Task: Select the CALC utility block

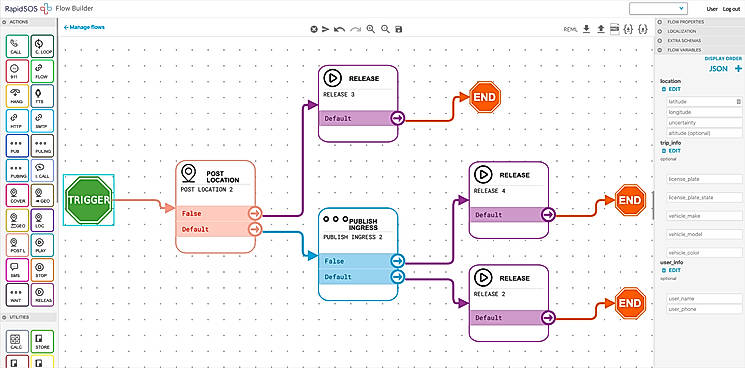Action: pyautogui.click(x=17, y=342)
